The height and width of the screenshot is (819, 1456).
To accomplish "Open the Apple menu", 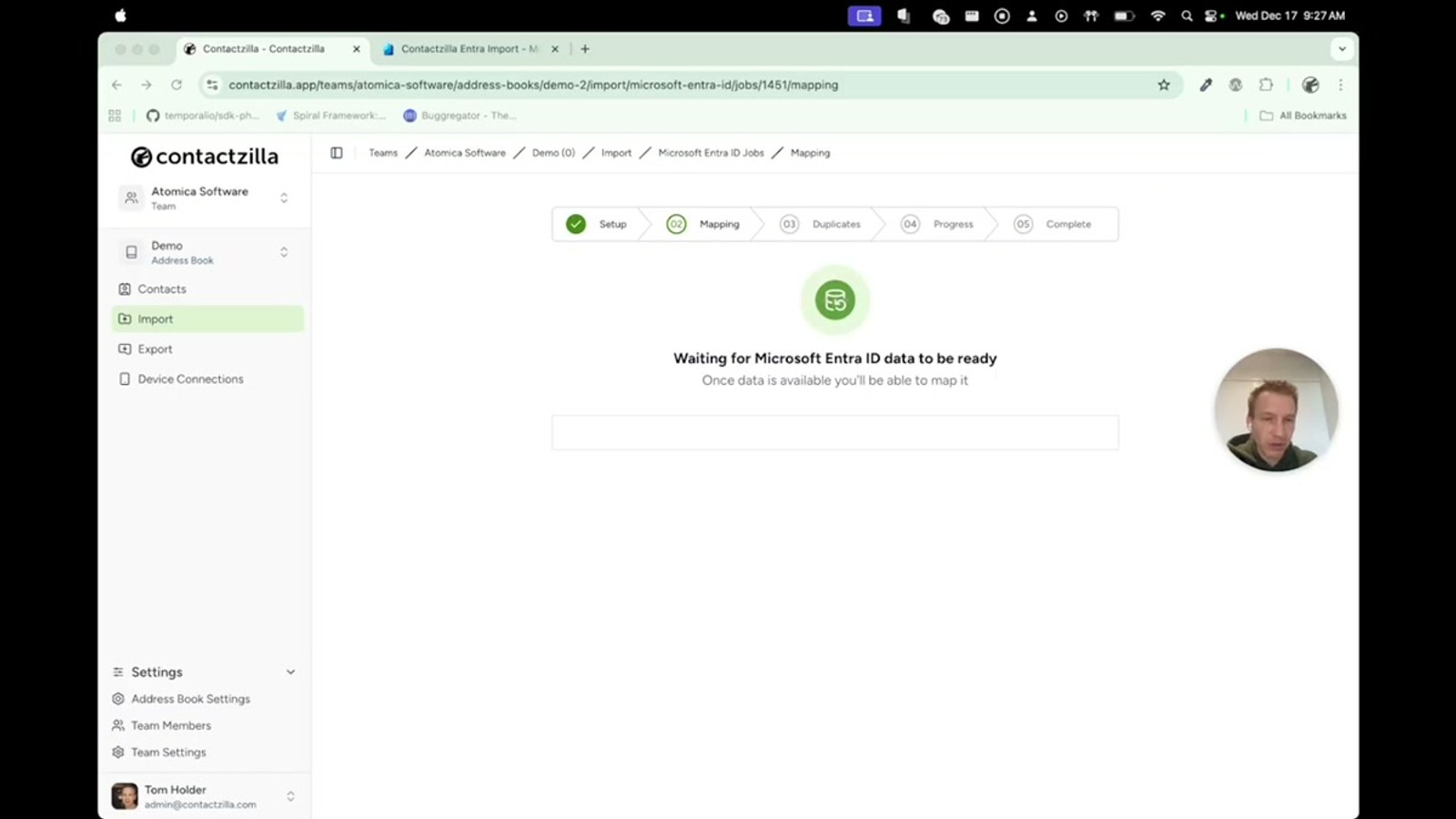I will 120,15.
